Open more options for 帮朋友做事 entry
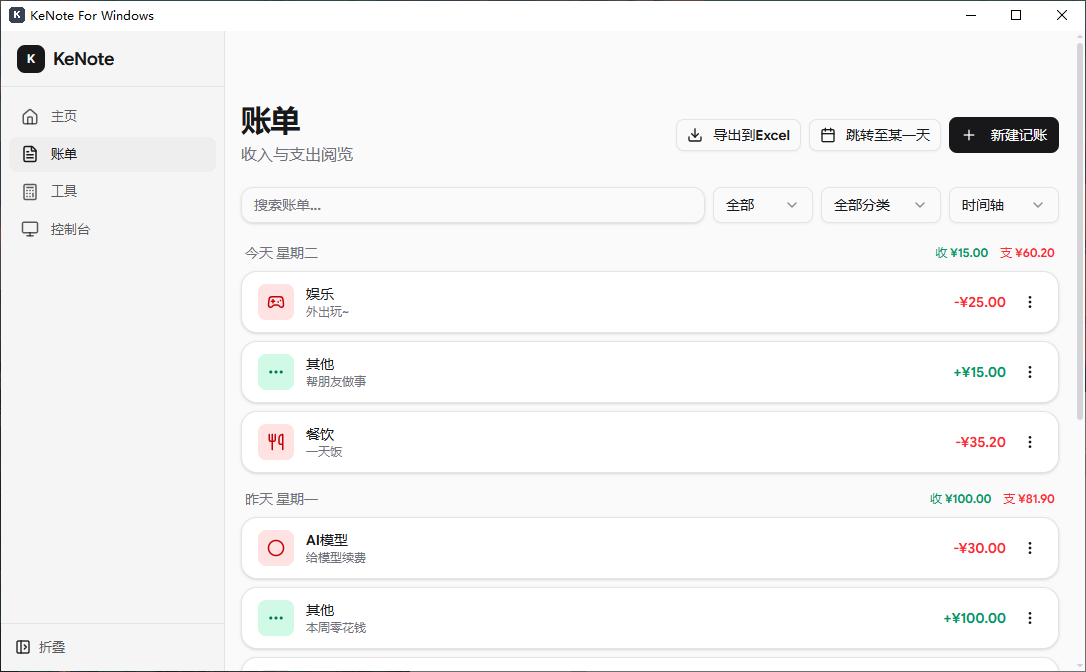Image resolution: width=1086 pixels, height=672 pixels. pyautogui.click(x=1030, y=372)
